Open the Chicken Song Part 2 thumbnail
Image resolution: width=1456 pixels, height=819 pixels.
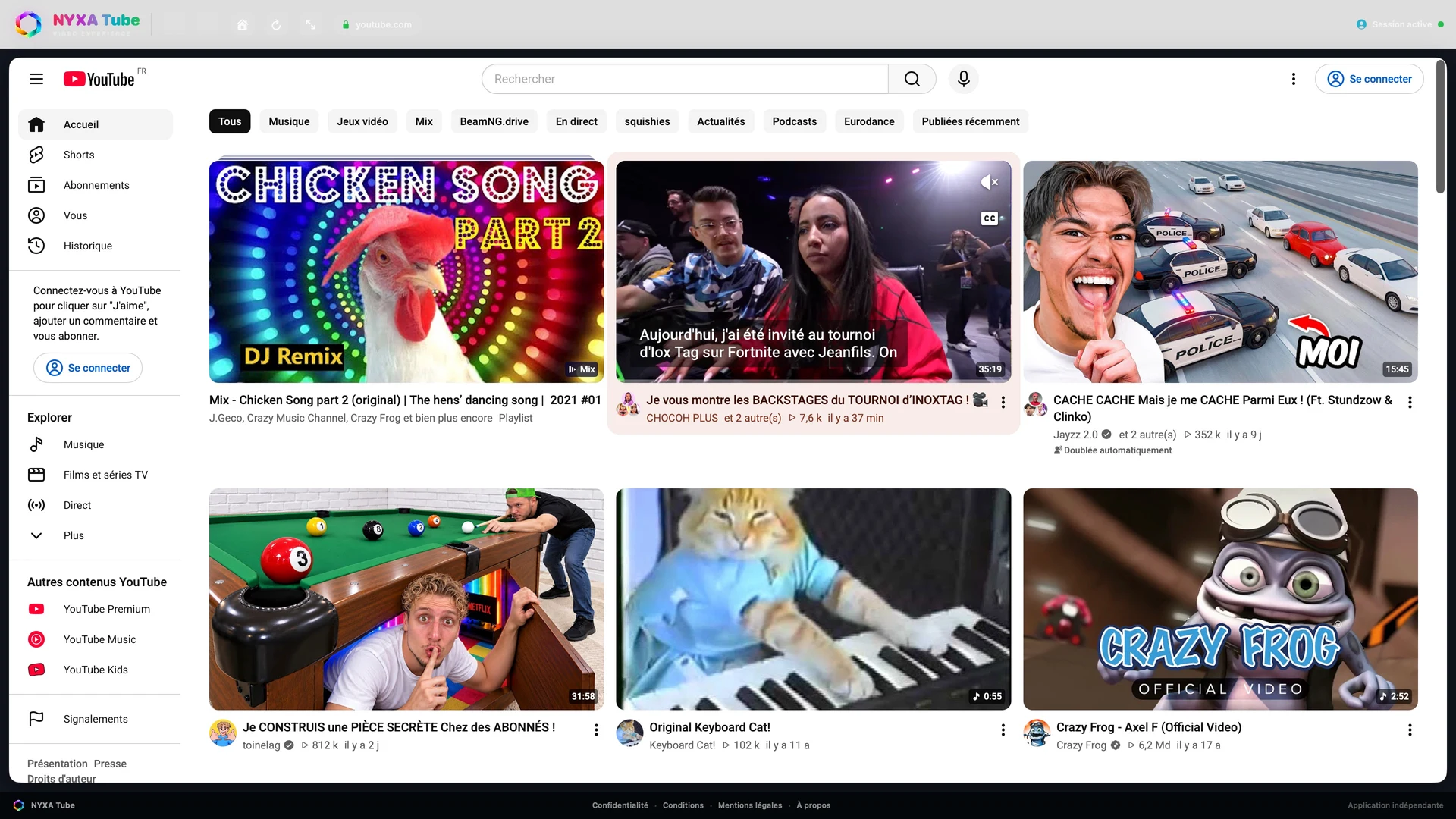pos(406,271)
